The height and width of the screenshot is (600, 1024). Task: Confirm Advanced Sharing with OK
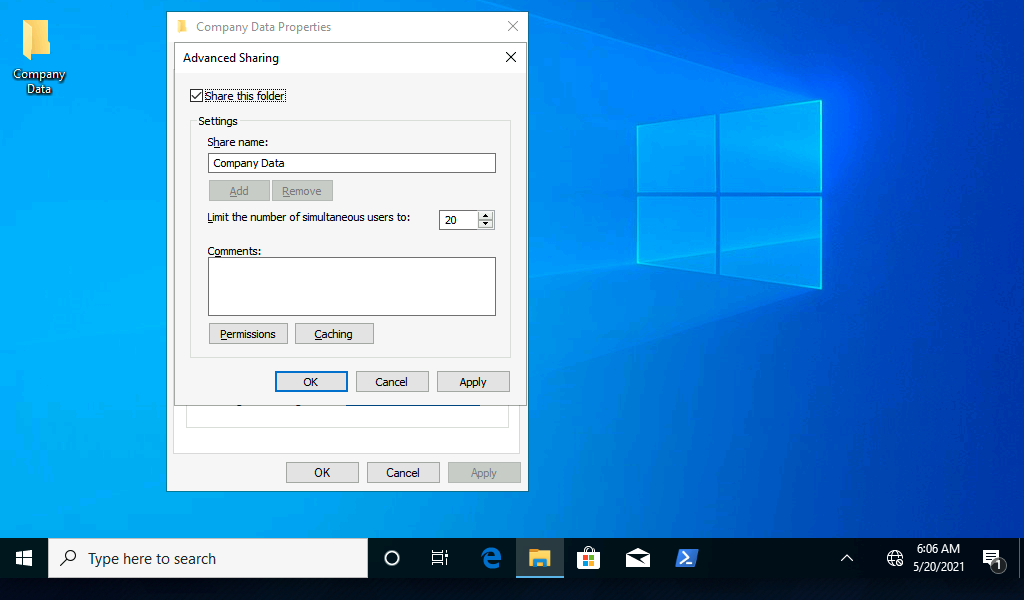tap(311, 382)
